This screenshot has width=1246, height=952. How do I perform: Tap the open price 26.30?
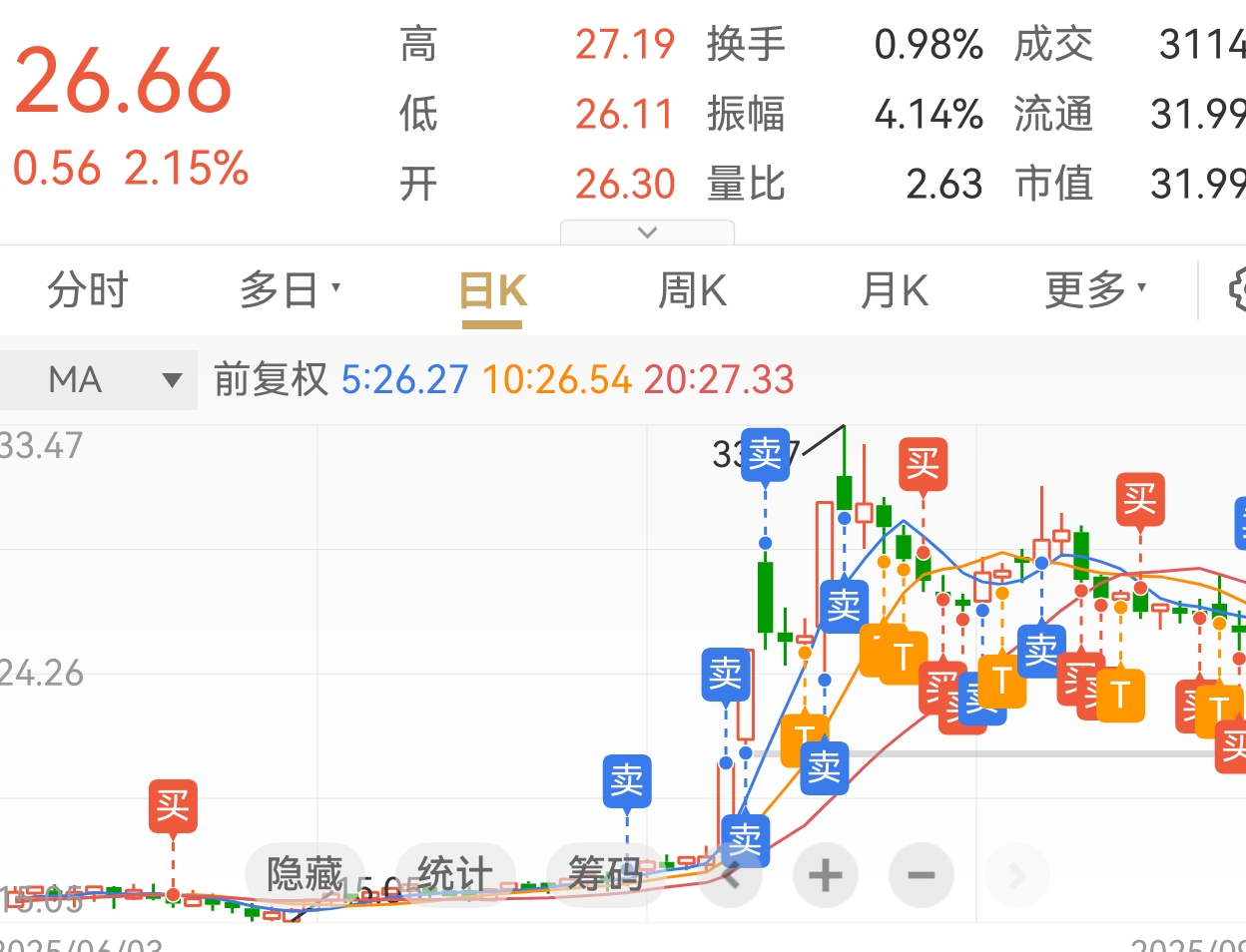tap(625, 185)
